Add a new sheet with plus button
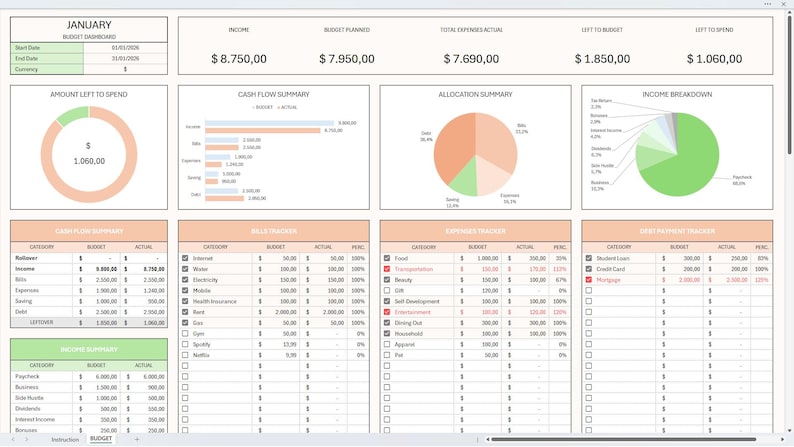 (x=137, y=439)
